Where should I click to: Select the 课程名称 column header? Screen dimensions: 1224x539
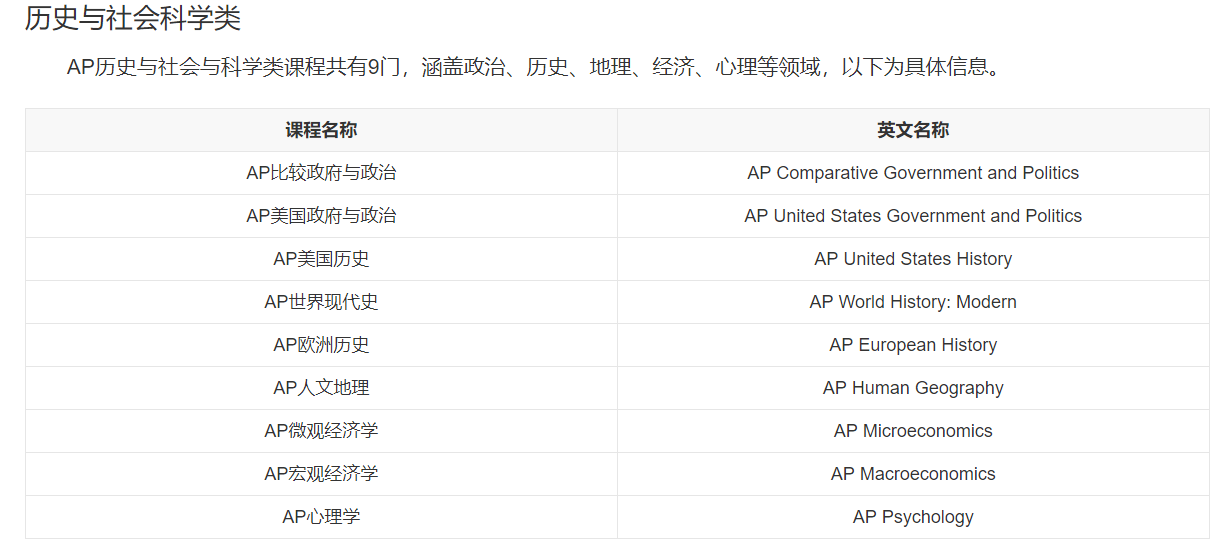(321, 130)
